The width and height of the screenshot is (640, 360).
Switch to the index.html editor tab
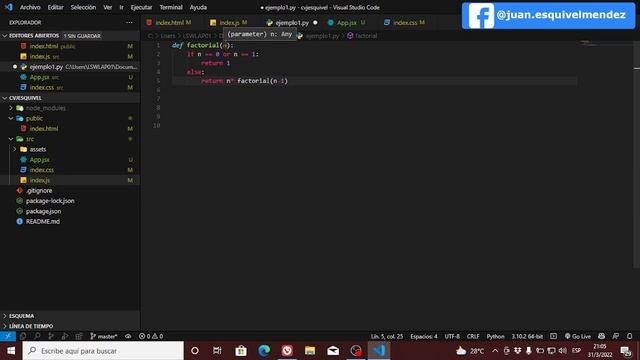coord(169,22)
